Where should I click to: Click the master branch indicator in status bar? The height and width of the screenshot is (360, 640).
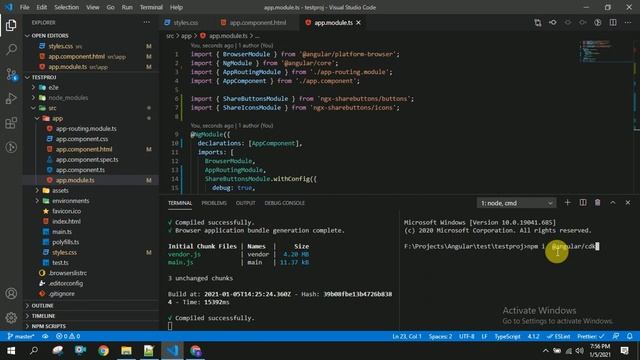point(21,336)
